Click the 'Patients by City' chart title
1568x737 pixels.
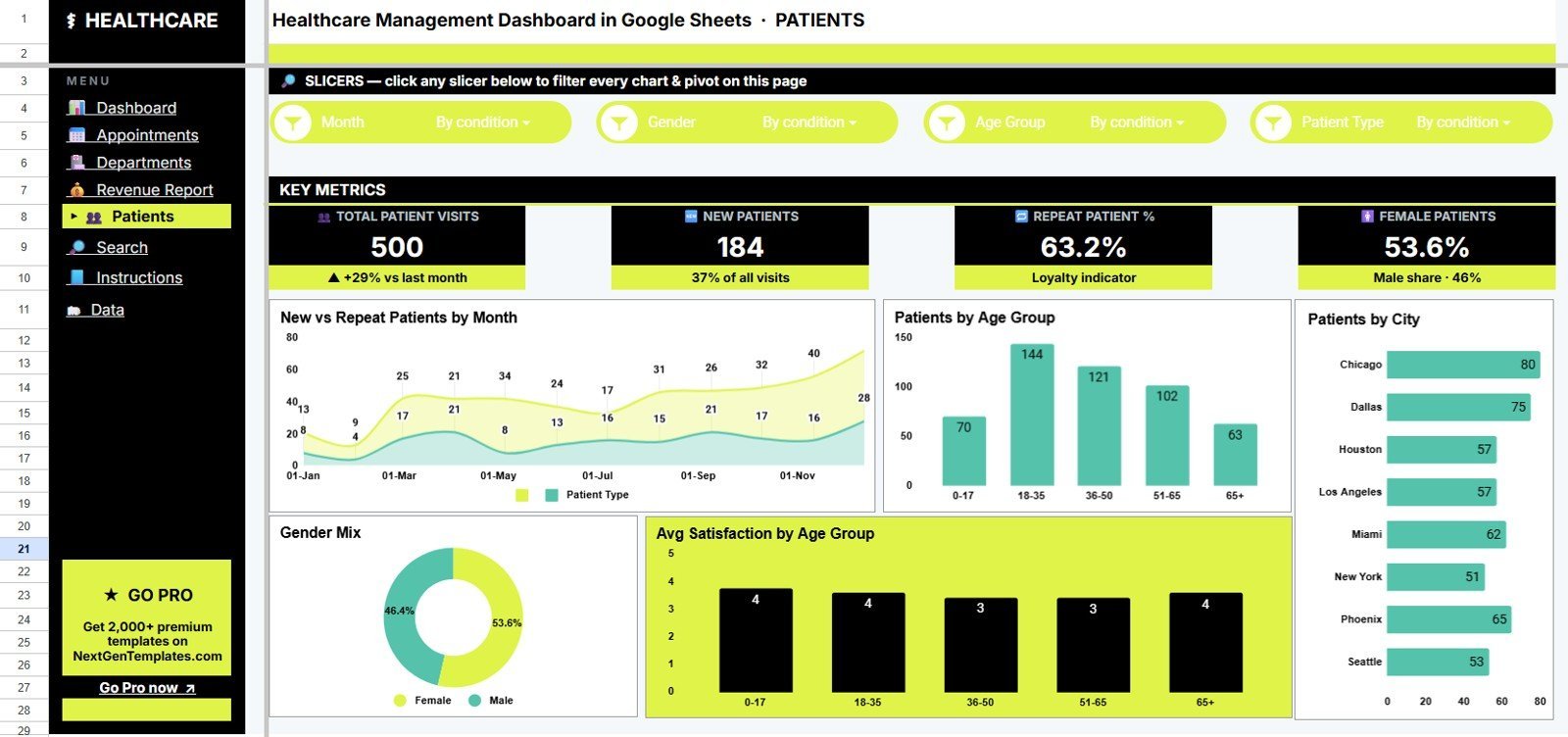[1363, 319]
